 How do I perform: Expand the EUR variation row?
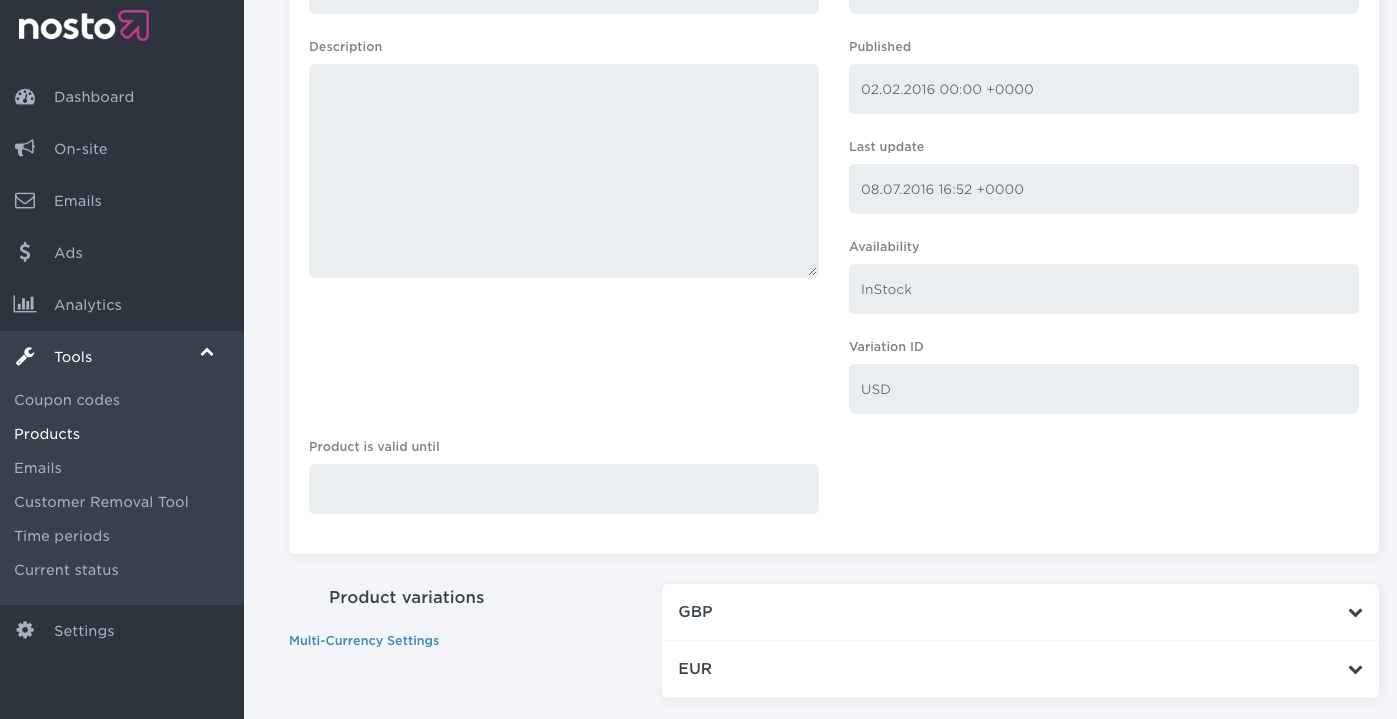(1355, 670)
